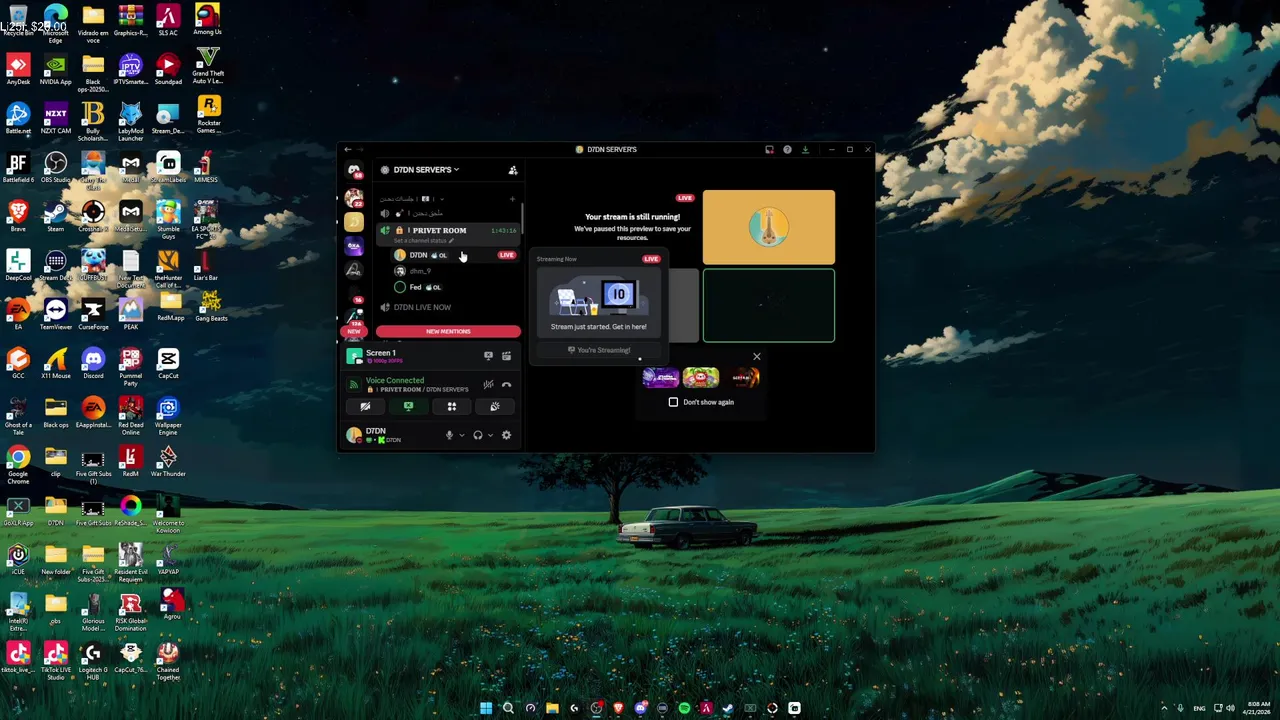Collapse the channel category chevron
The width and height of the screenshot is (1280, 720).
441,198
